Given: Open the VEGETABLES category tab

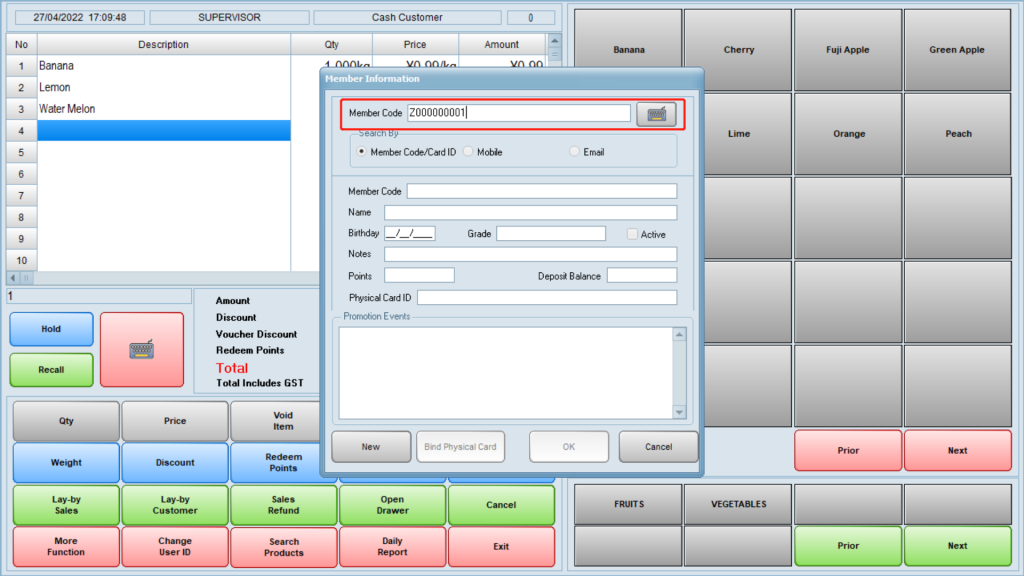Looking at the screenshot, I should (738, 504).
